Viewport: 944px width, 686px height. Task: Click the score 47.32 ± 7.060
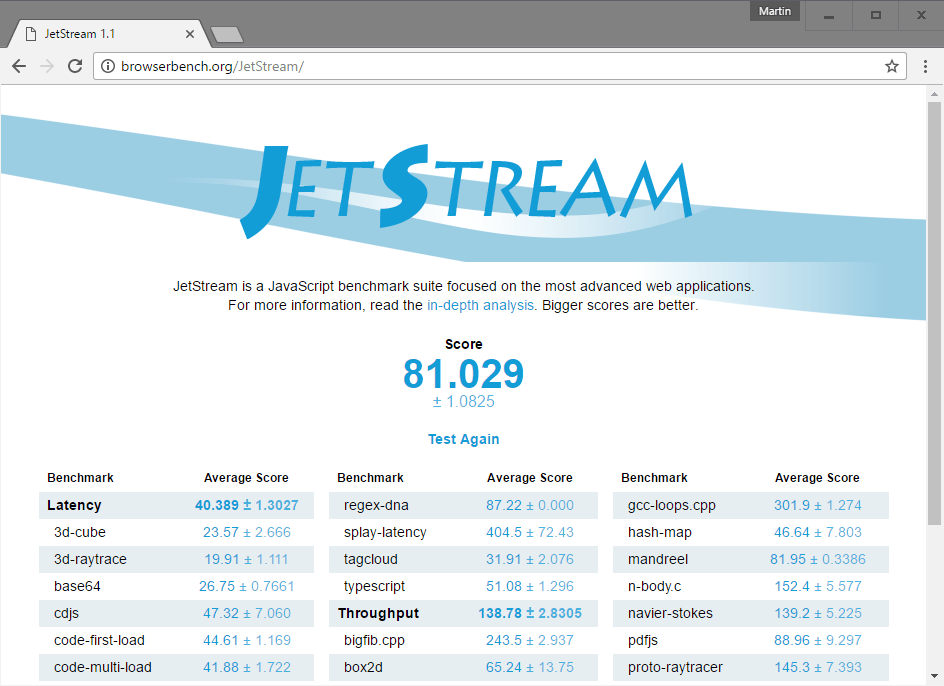247,614
